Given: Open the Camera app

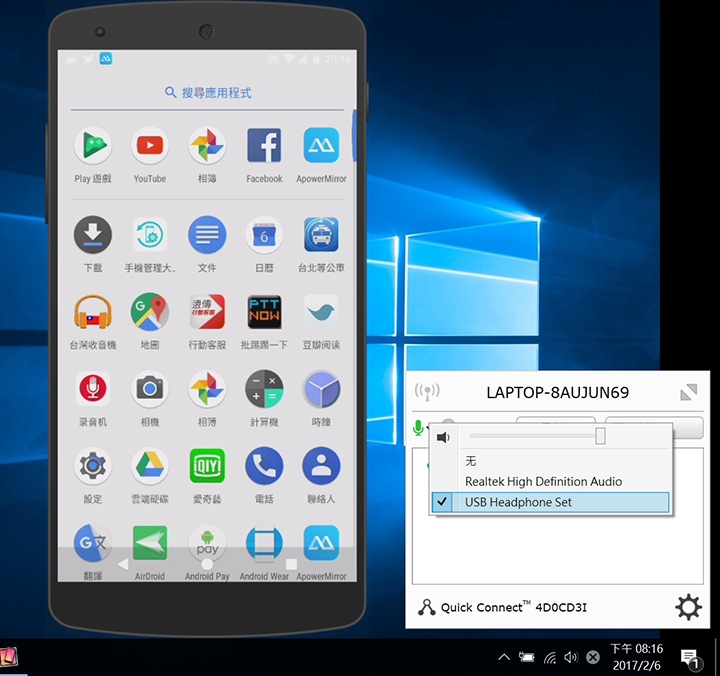Looking at the screenshot, I should tap(150, 389).
